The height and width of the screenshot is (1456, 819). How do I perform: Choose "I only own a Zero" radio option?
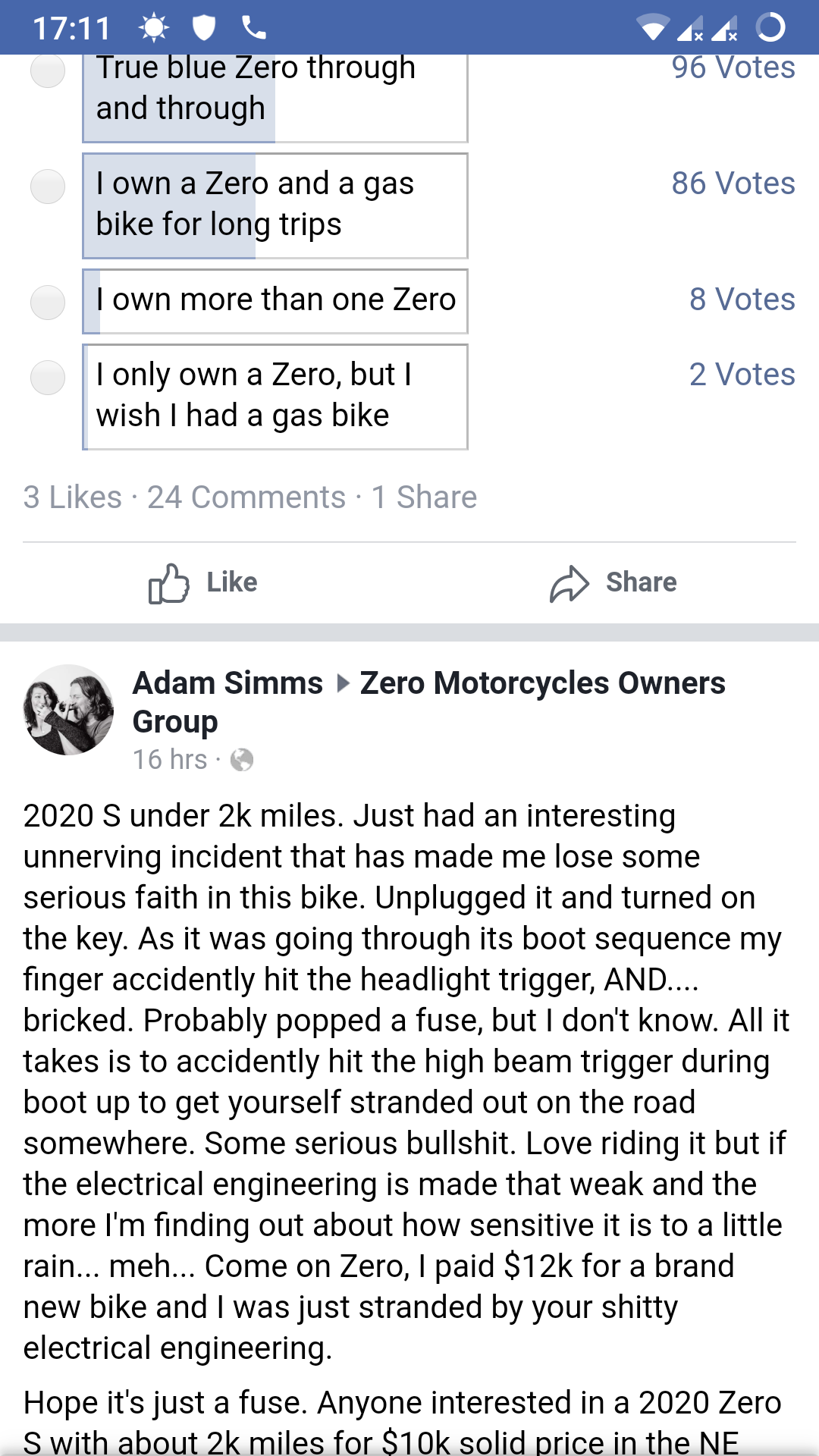point(48,378)
